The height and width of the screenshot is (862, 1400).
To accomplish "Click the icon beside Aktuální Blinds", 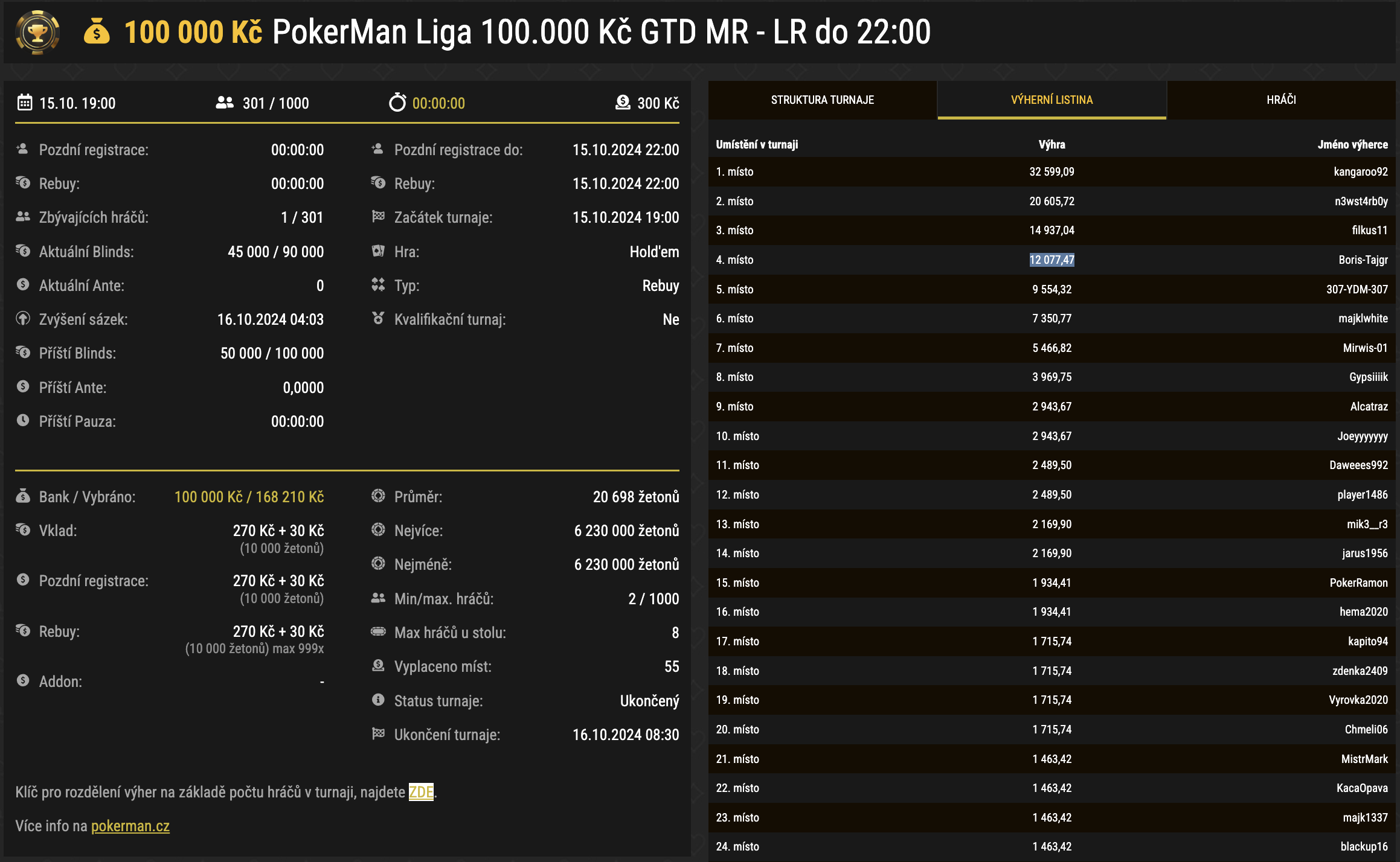I will pos(23,251).
